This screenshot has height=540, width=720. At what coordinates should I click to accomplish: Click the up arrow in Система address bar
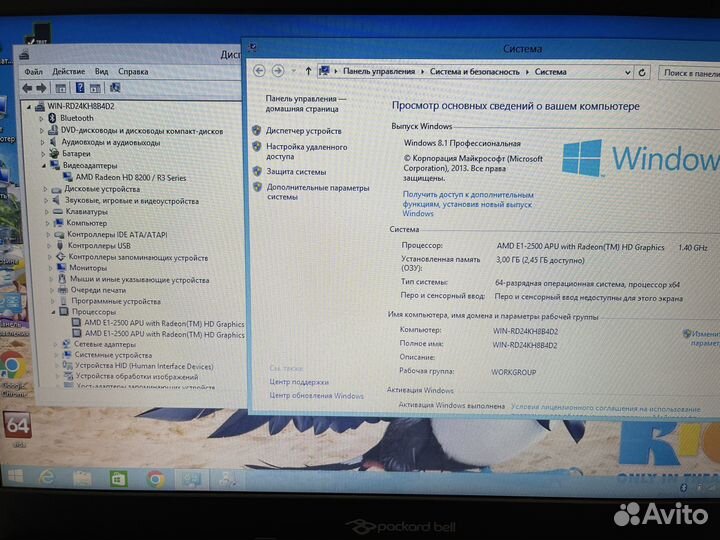[x=308, y=71]
